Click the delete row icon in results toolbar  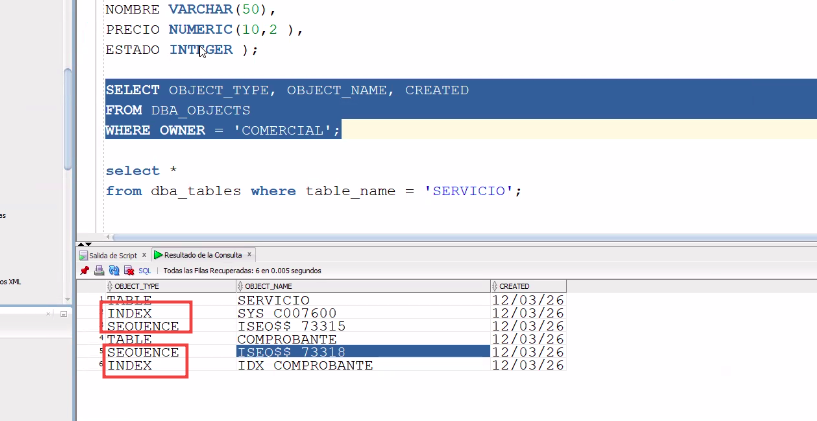[x=128, y=270]
